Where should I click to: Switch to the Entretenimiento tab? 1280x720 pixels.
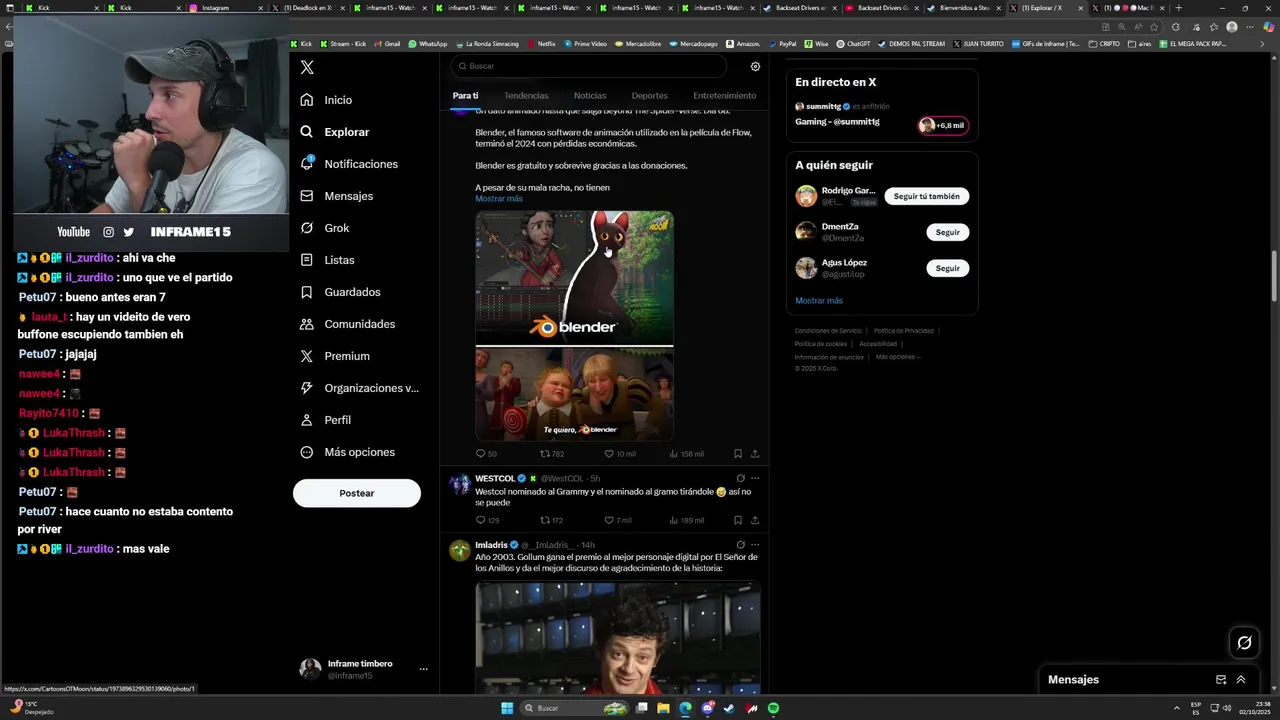[x=724, y=96]
